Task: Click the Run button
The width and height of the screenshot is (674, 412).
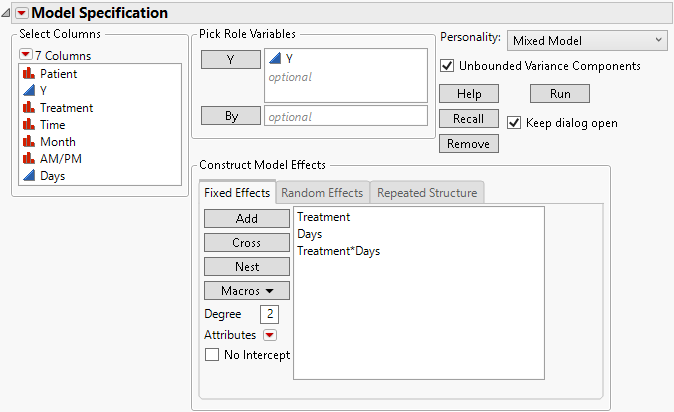Action: pos(559,93)
